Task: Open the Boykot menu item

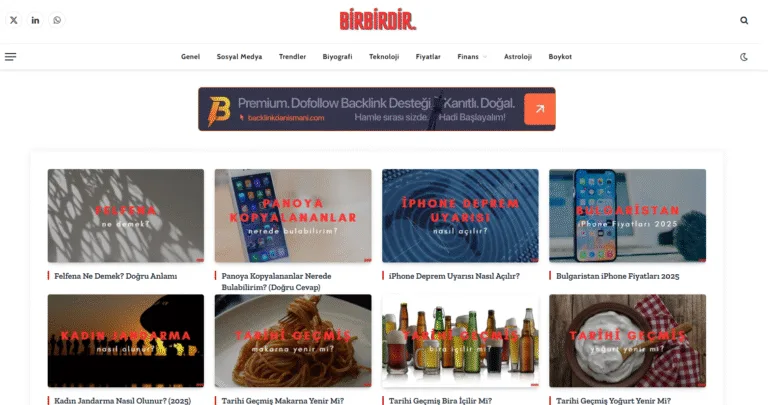Action: 560,57
